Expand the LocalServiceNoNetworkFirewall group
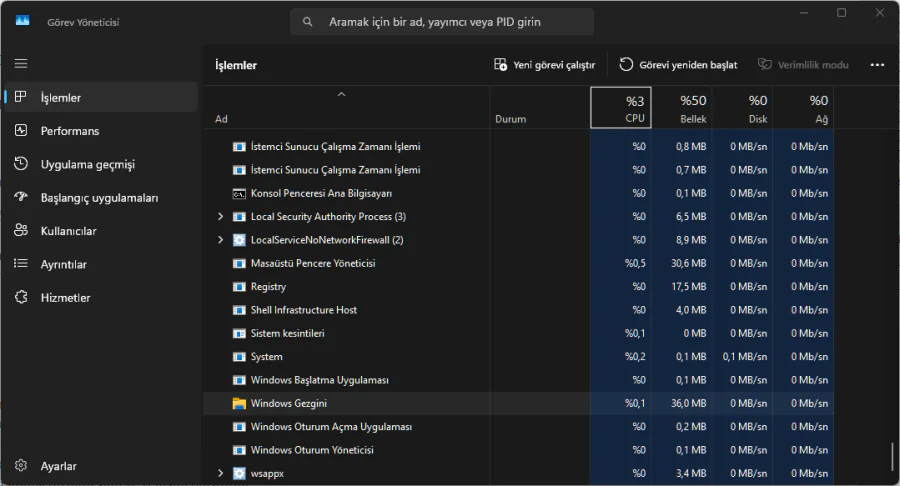The width and height of the screenshot is (900, 486). click(x=220, y=240)
